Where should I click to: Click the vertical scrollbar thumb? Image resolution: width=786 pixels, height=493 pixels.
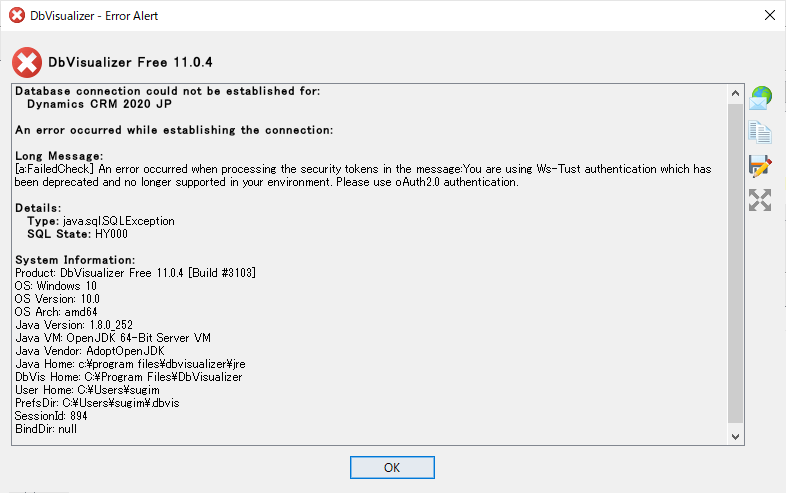[735, 264]
